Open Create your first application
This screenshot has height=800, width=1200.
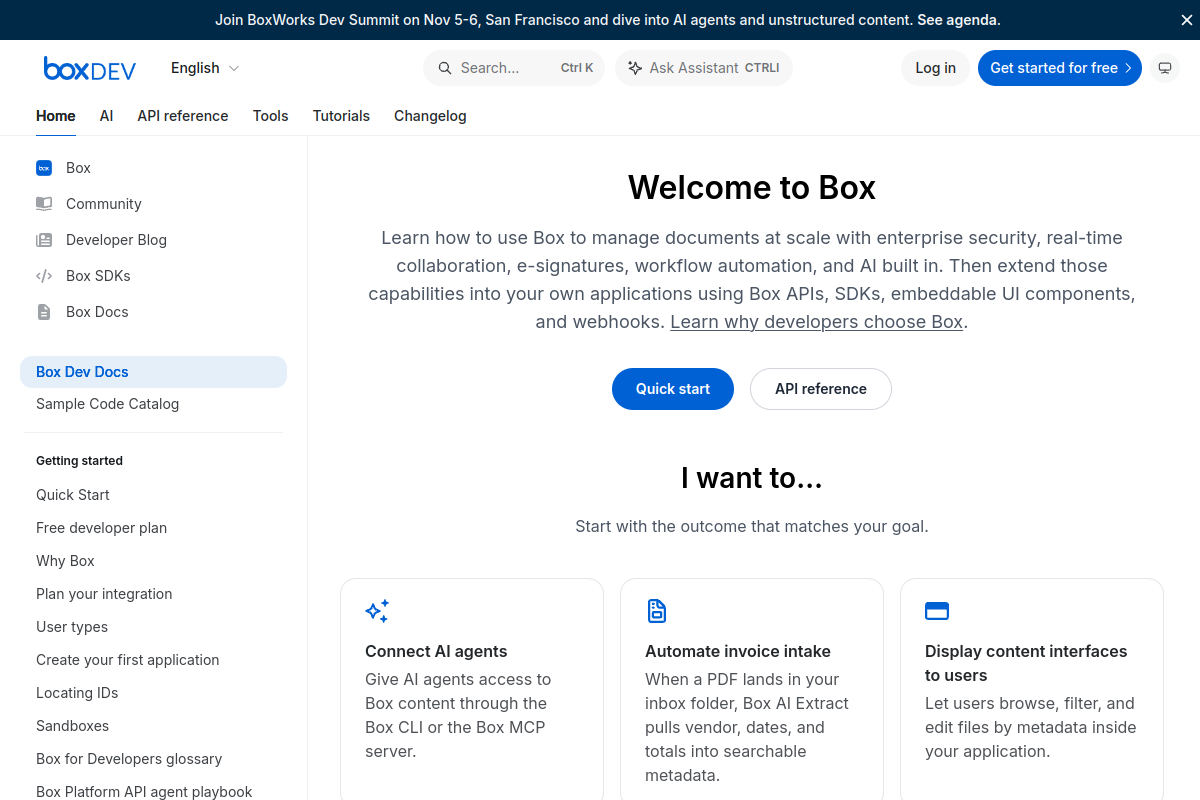coord(127,660)
